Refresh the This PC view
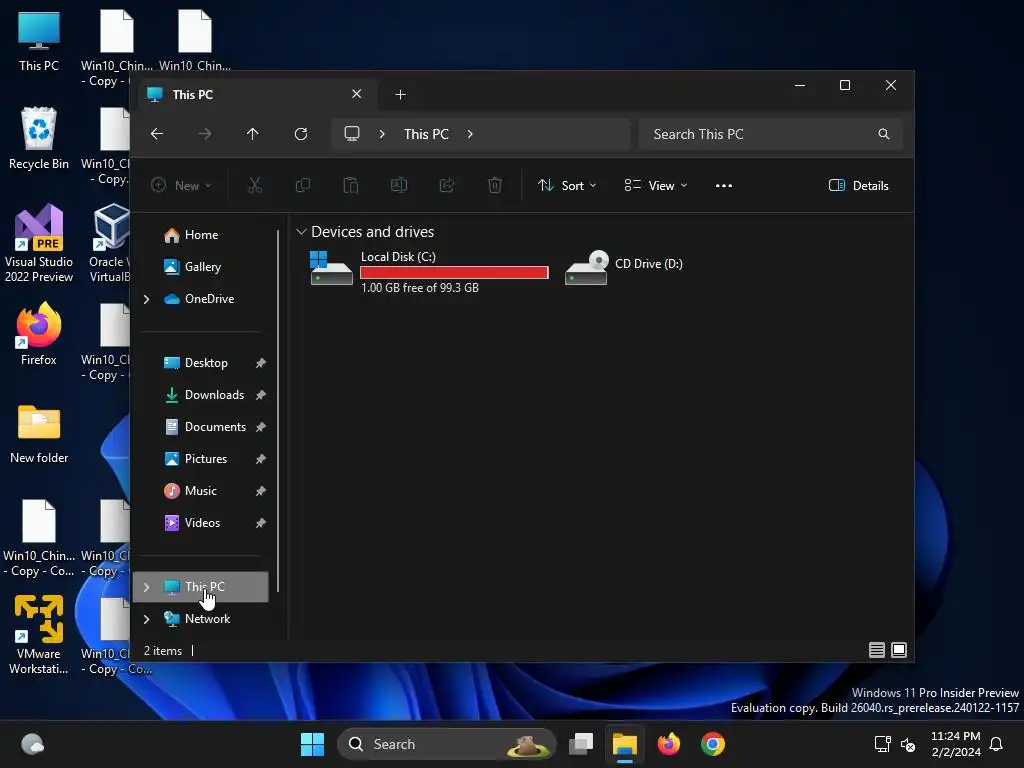Screen dimensions: 1024x768 coord(300,134)
